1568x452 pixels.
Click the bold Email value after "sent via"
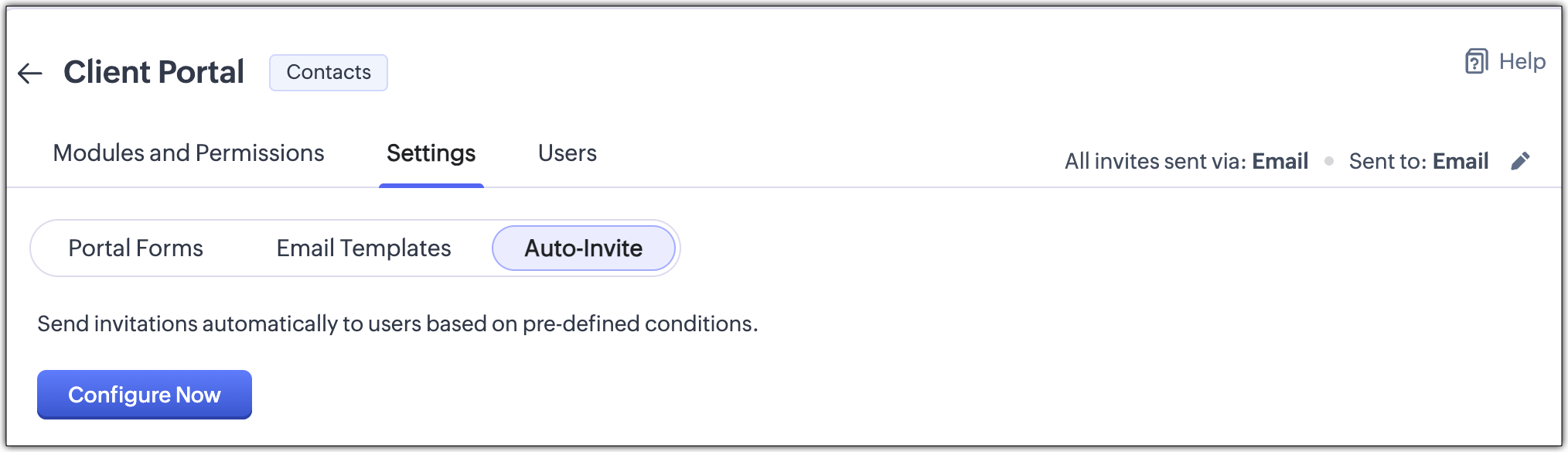click(1280, 161)
